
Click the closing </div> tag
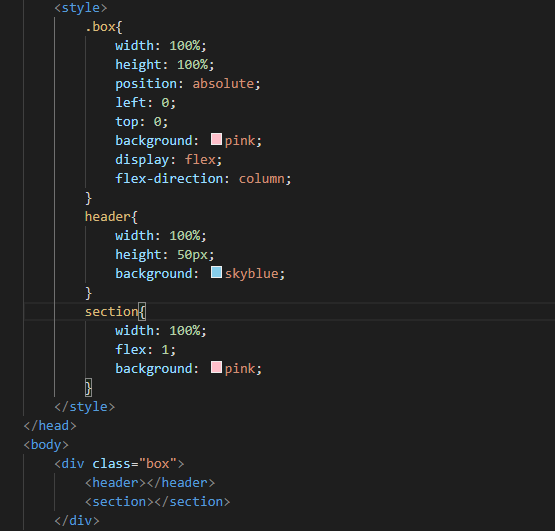pos(77,521)
